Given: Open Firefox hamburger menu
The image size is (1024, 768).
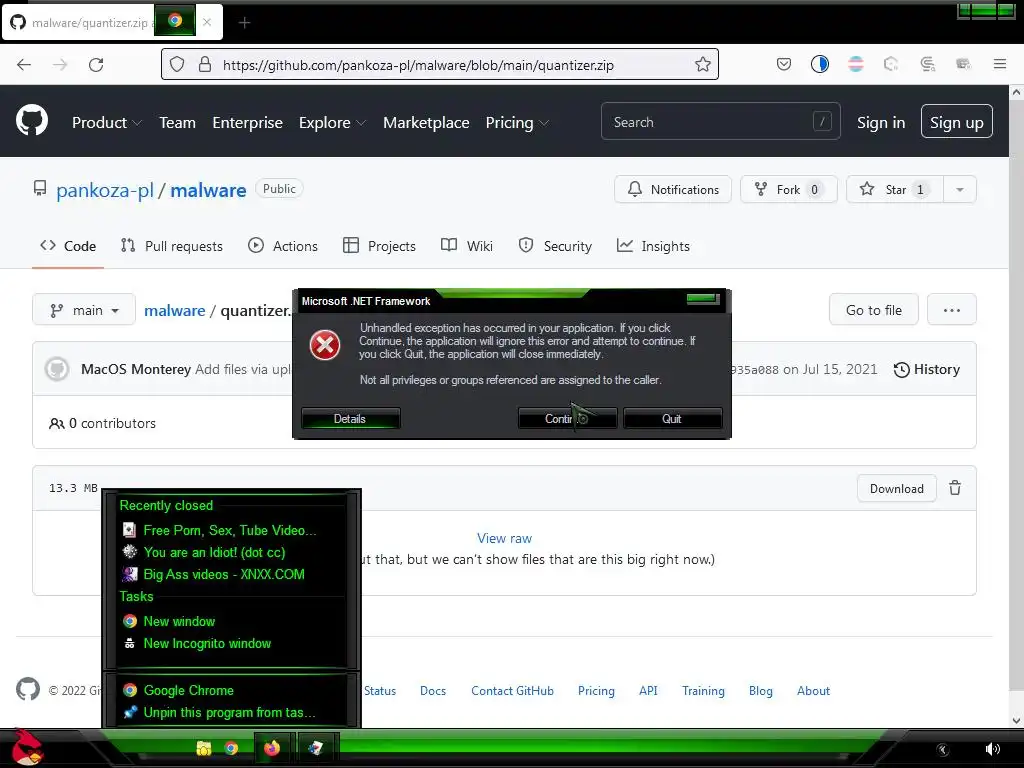Looking at the screenshot, I should tap(1000, 64).
